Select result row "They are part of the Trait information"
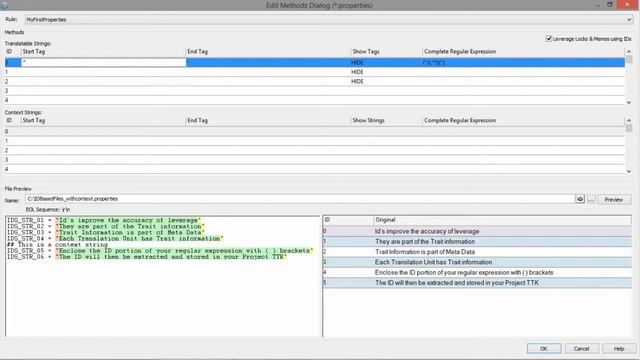This screenshot has width=640, height=360. click(477, 242)
